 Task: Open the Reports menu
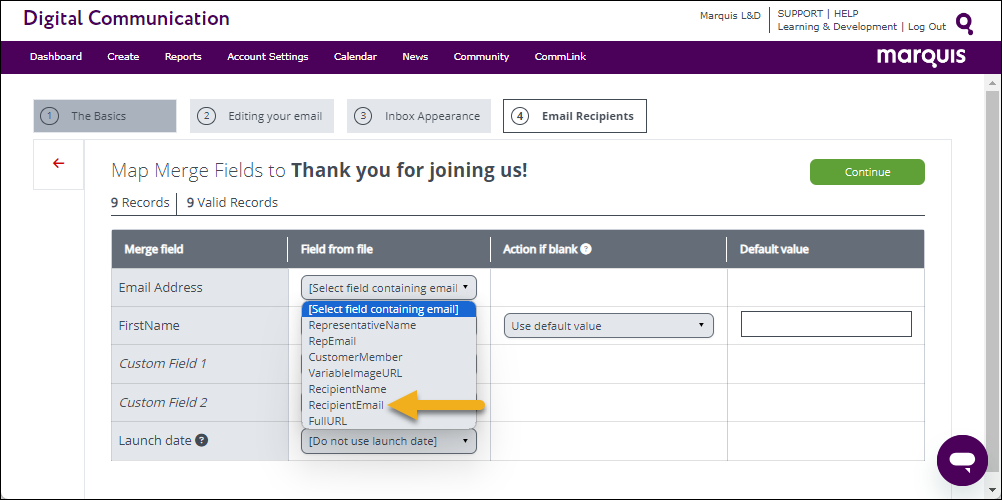pyautogui.click(x=183, y=57)
